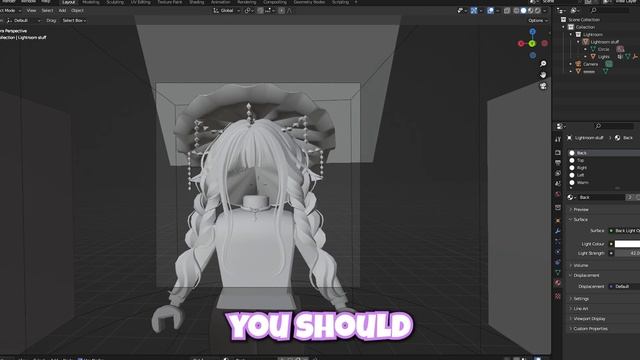The width and height of the screenshot is (640, 360).
Task: Open the Render properties tab icon
Action: tap(558, 153)
